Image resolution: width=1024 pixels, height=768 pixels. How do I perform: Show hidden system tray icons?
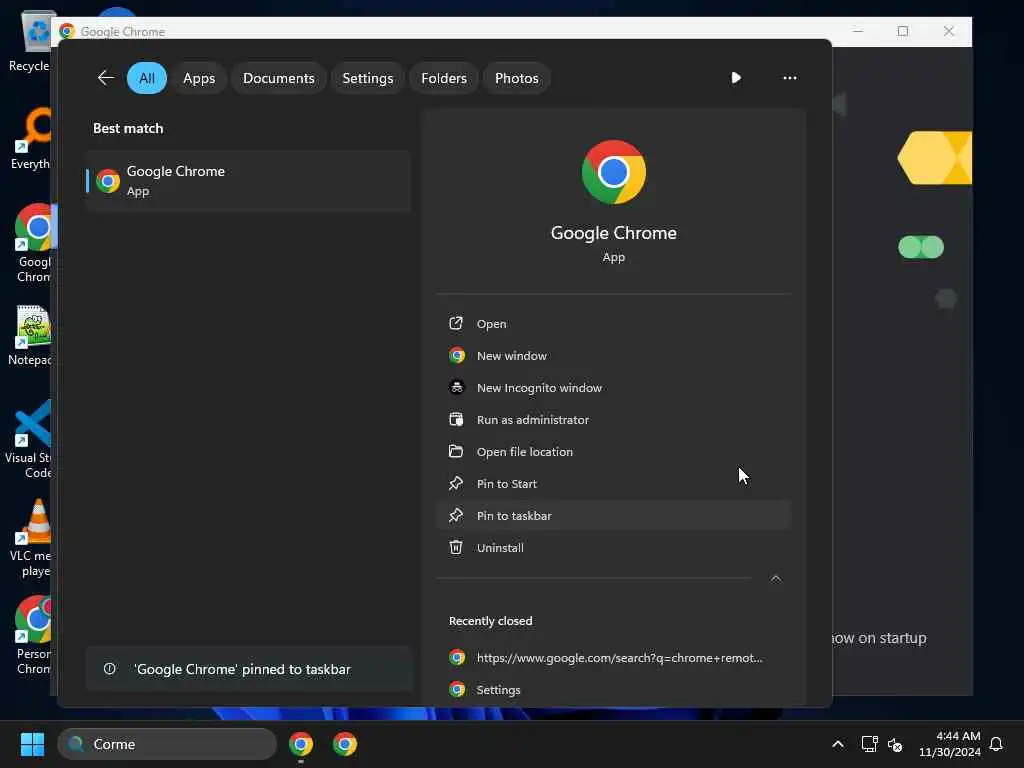pyautogui.click(x=838, y=744)
